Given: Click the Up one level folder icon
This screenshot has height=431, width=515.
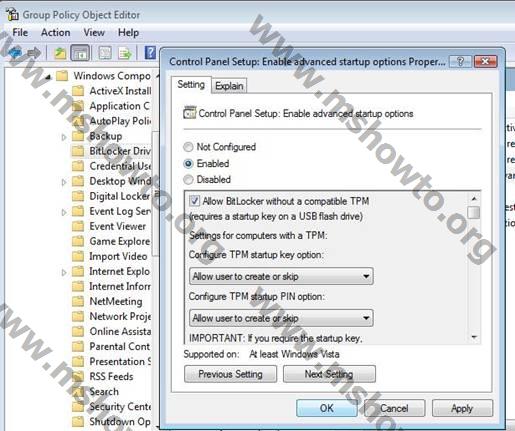Looking at the screenshot, I should click(60, 53).
